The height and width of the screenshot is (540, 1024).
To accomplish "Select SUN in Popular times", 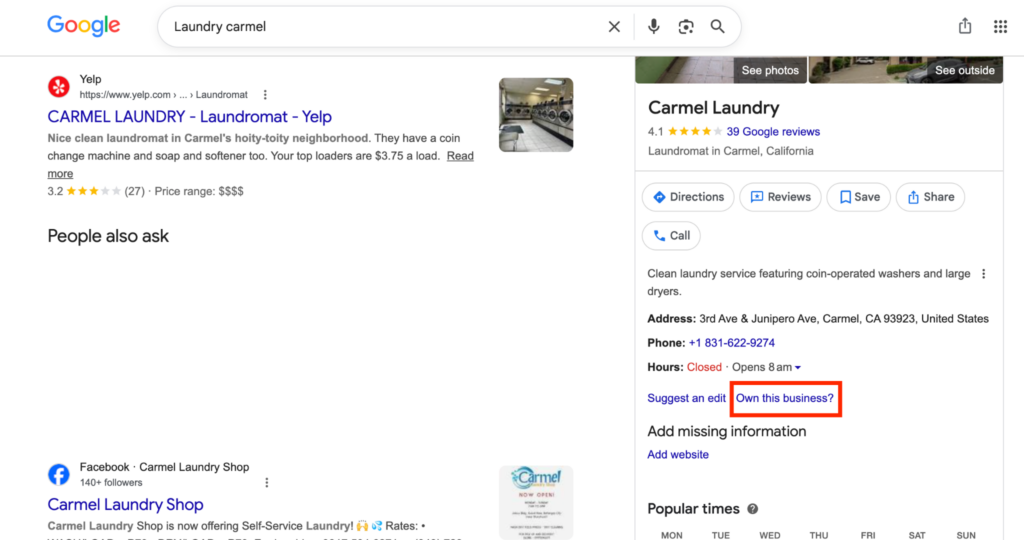I will coord(966,535).
